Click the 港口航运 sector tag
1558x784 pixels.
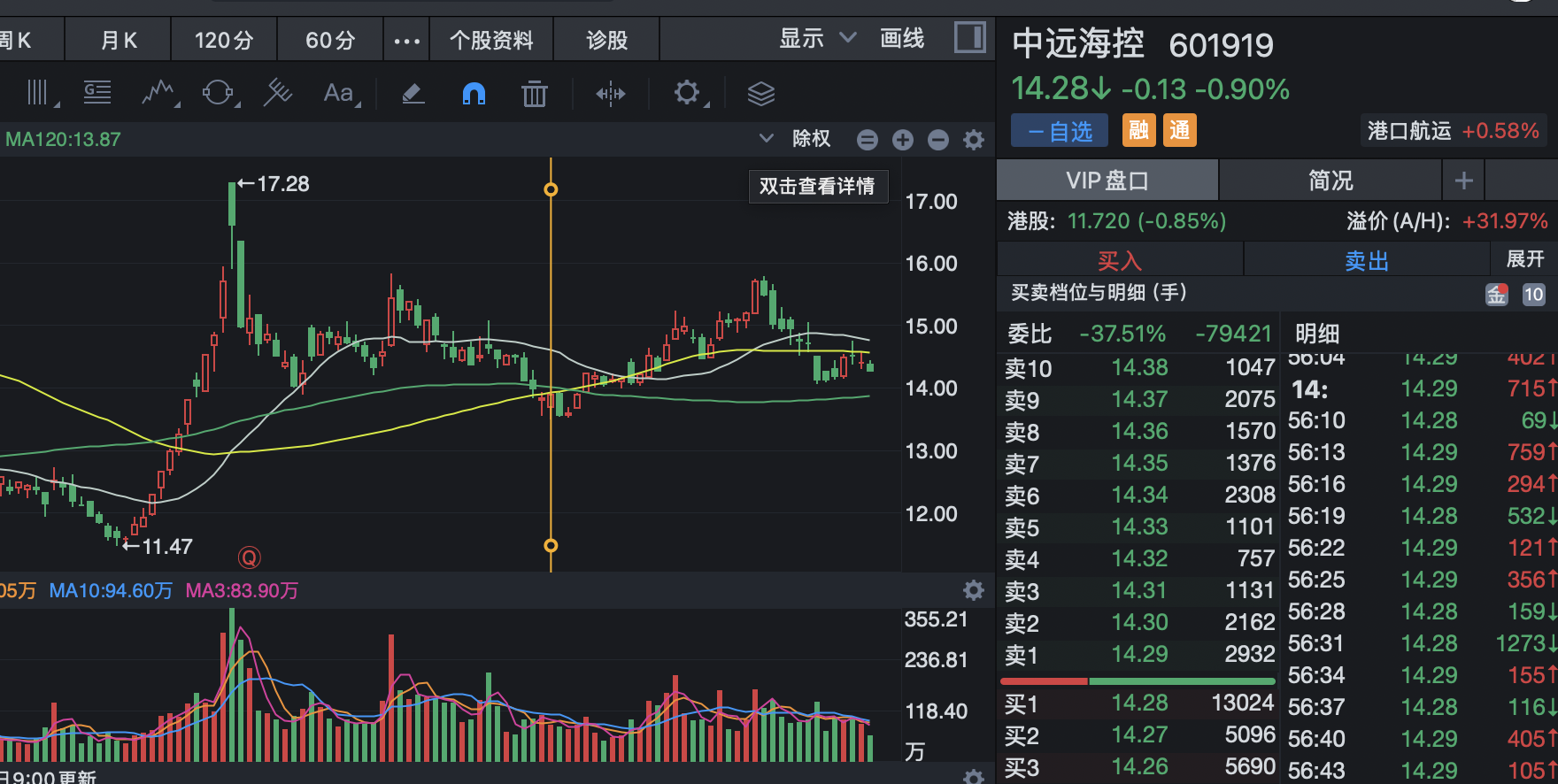click(x=1409, y=131)
